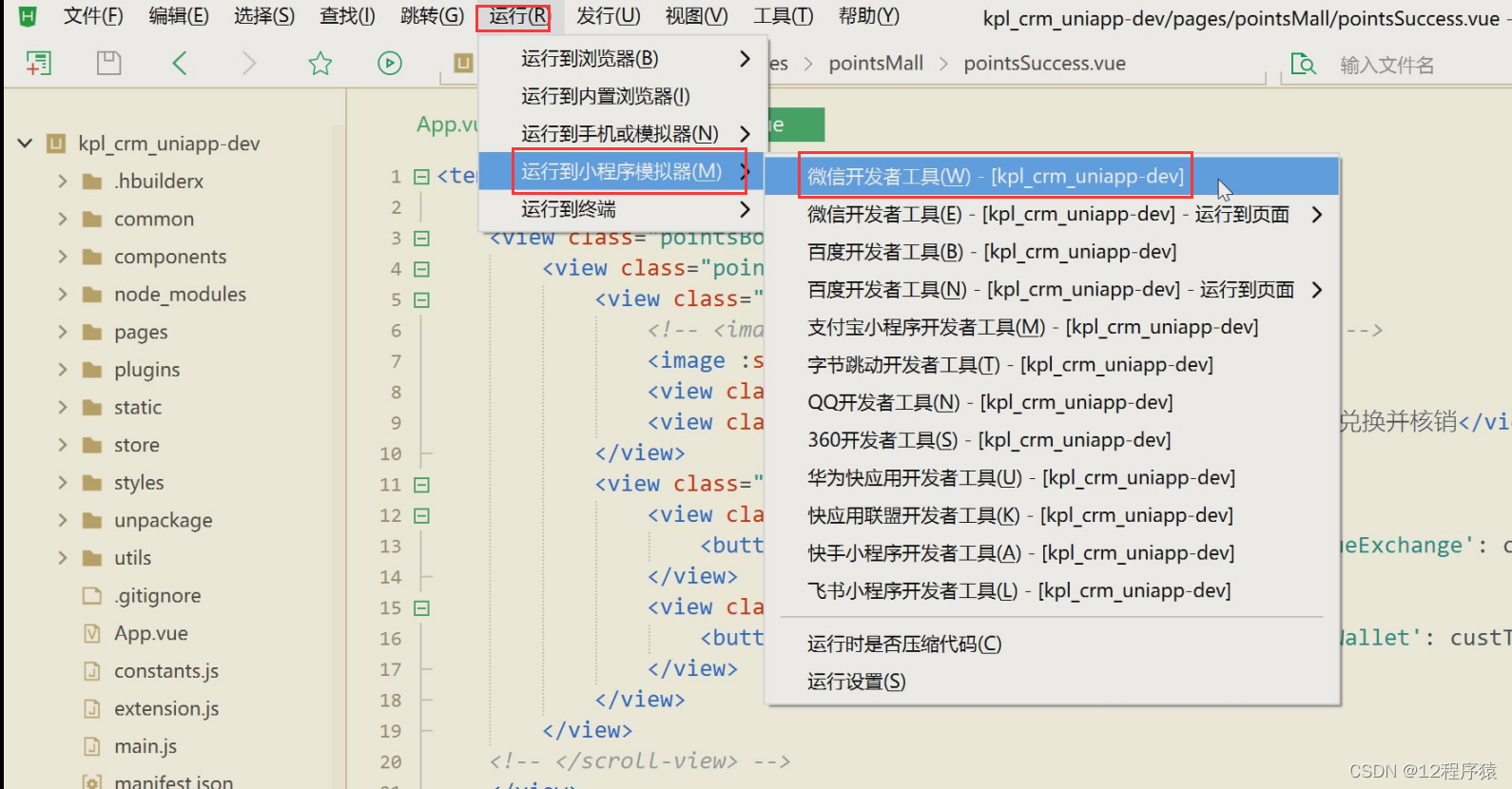The height and width of the screenshot is (789, 1512).
Task: Choose 微信开发者工具(E) 运行到页面 entry
Action: 1052,215
